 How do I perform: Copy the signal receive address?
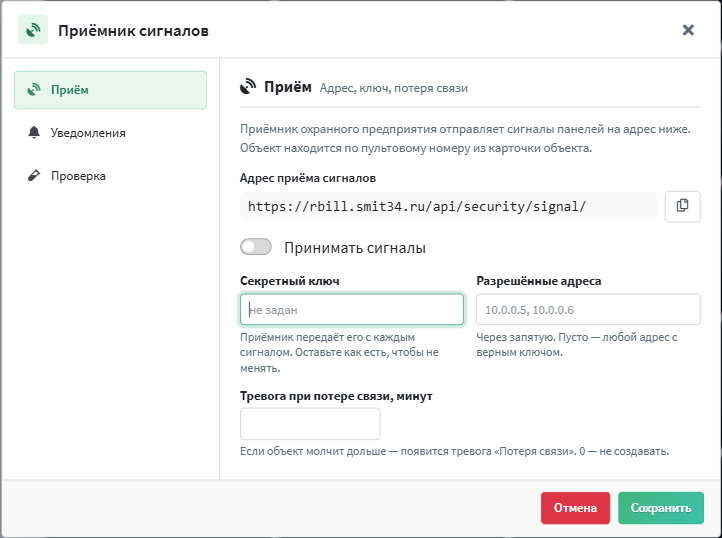682,206
